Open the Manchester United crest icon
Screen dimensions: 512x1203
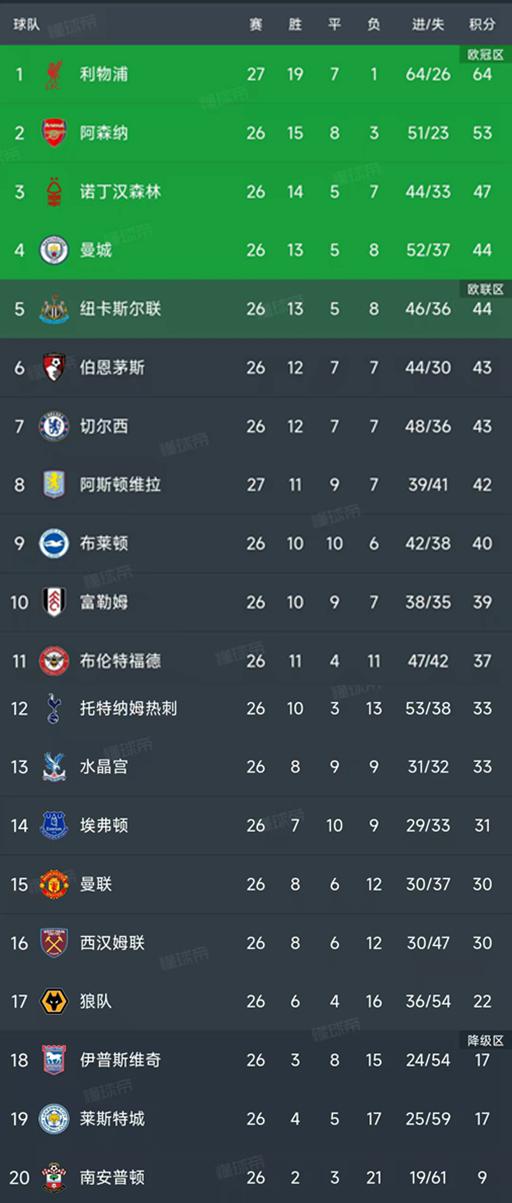coord(53,884)
